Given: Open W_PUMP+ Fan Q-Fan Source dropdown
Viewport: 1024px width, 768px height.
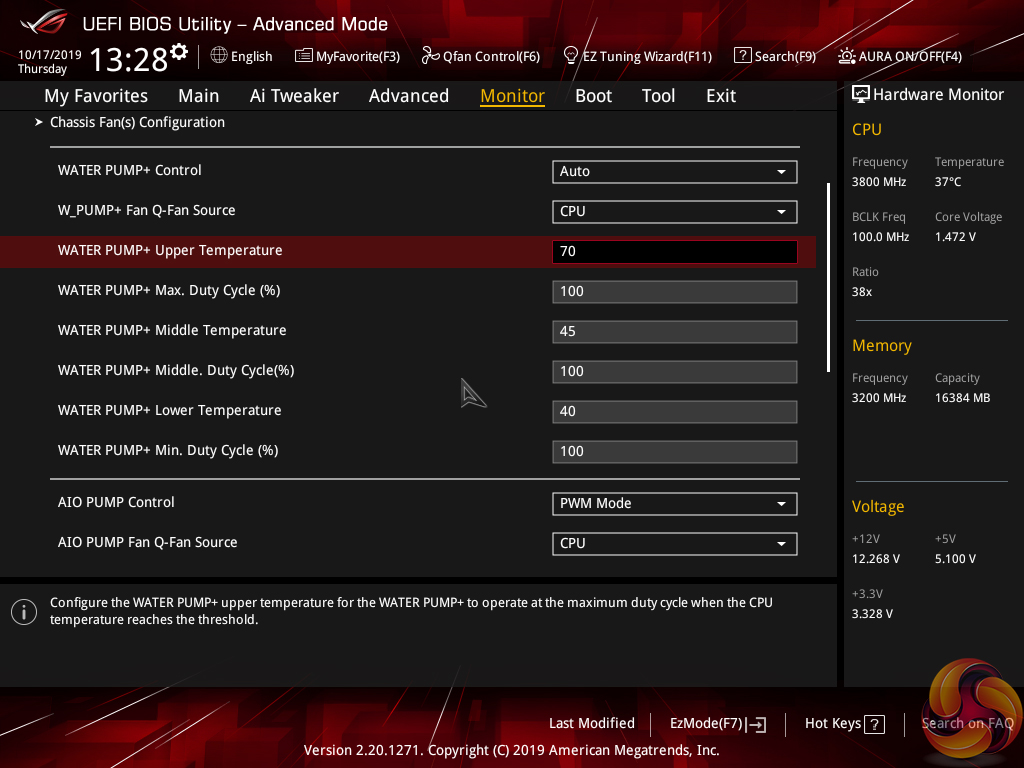Looking at the screenshot, I should [675, 212].
